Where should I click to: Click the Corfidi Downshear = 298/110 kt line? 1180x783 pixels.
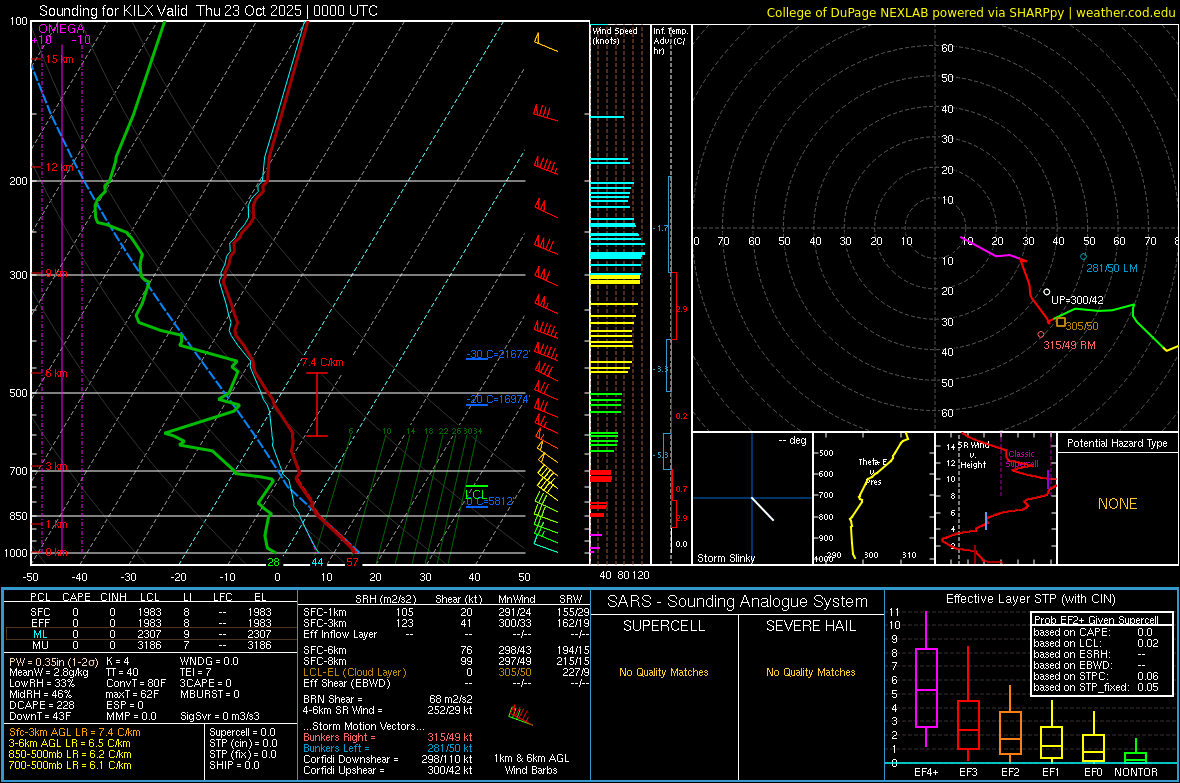click(388, 759)
